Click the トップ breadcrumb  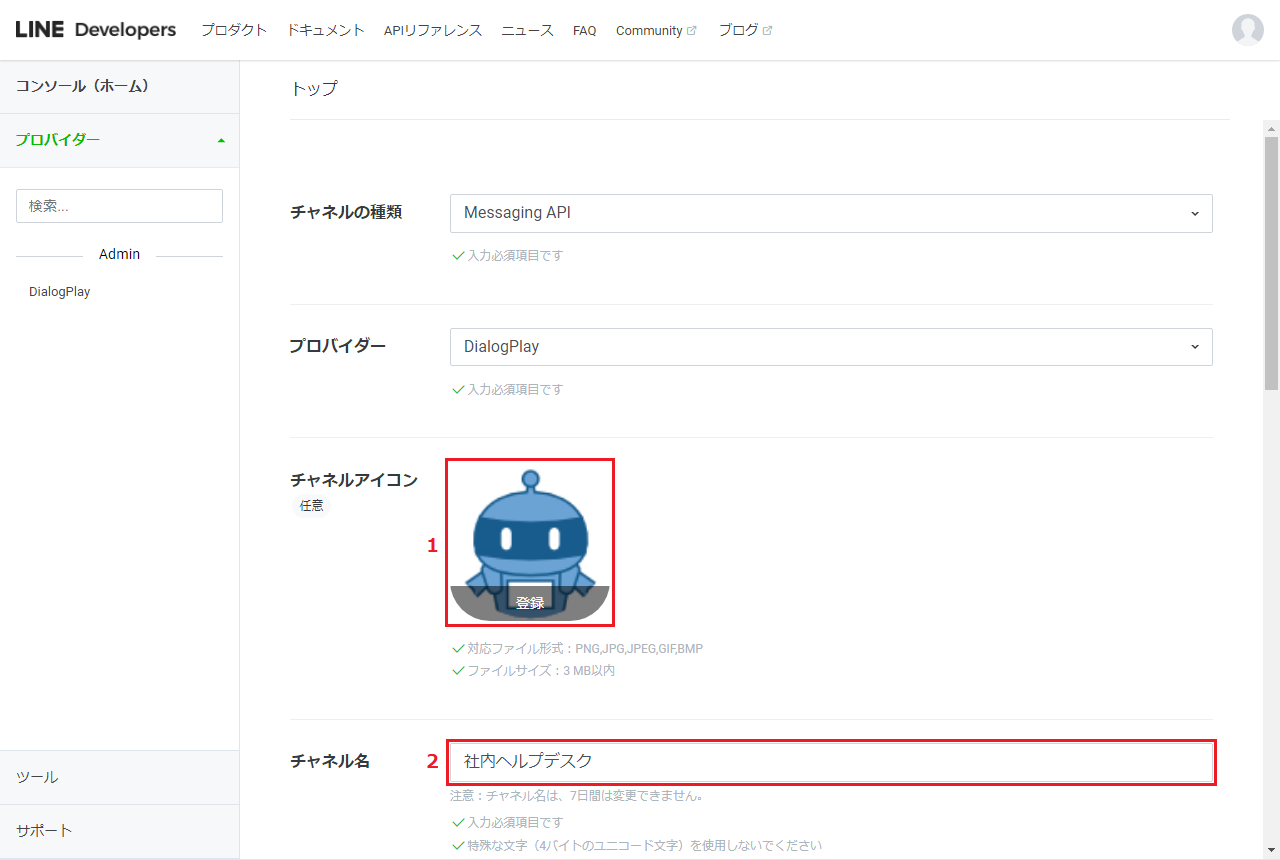coord(314,88)
